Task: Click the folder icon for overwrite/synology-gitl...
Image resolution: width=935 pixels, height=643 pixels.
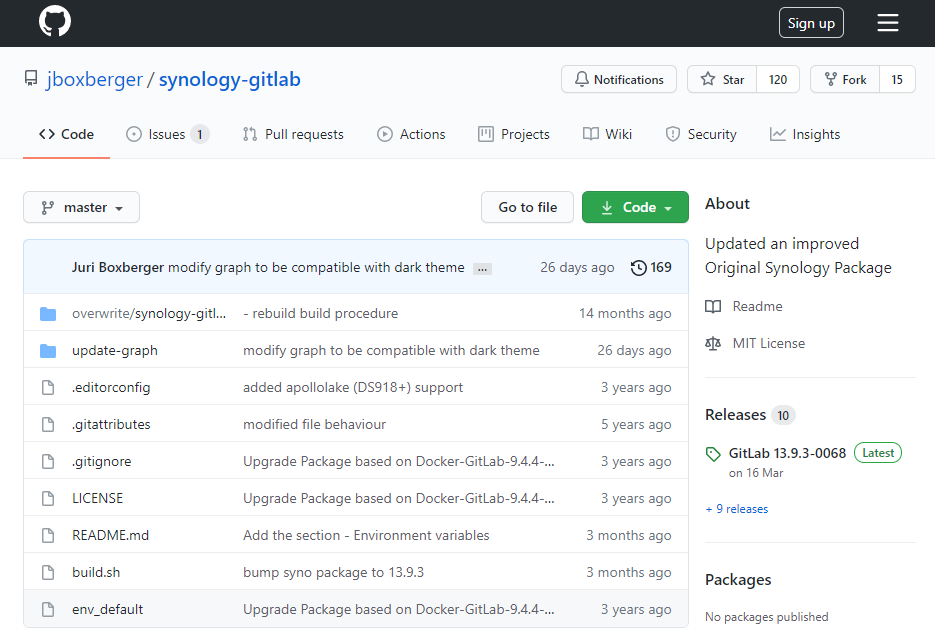Action: click(x=48, y=314)
